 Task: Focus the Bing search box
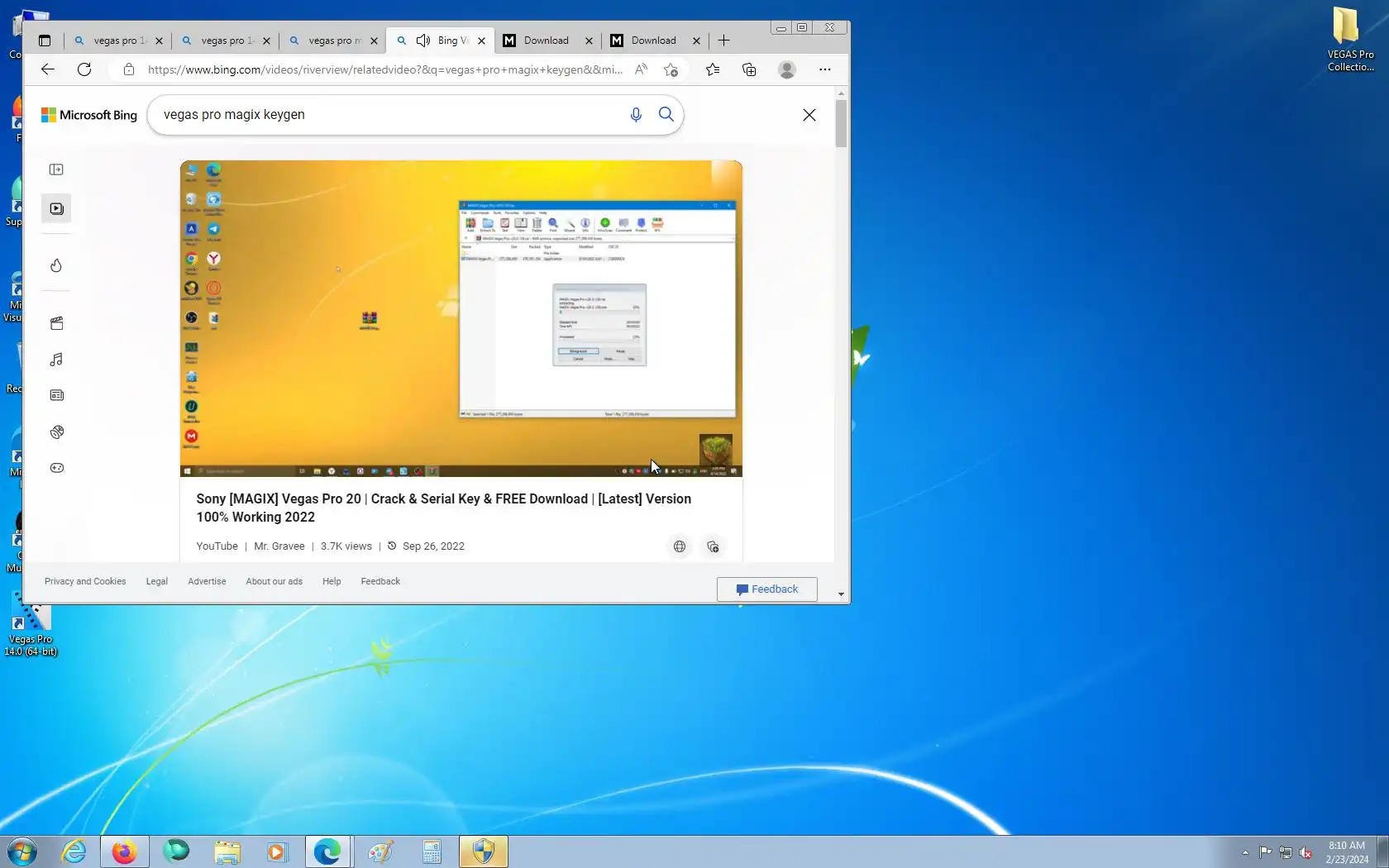(389, 115)
